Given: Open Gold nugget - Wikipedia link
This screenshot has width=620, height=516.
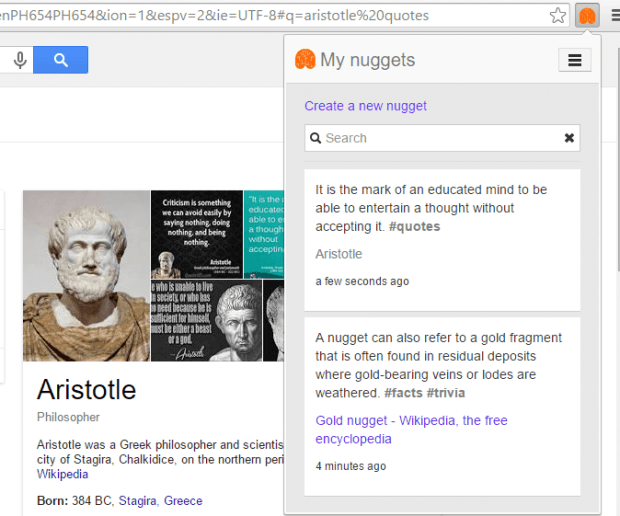Looking at the screenshot, I should [x=411, y=429].
